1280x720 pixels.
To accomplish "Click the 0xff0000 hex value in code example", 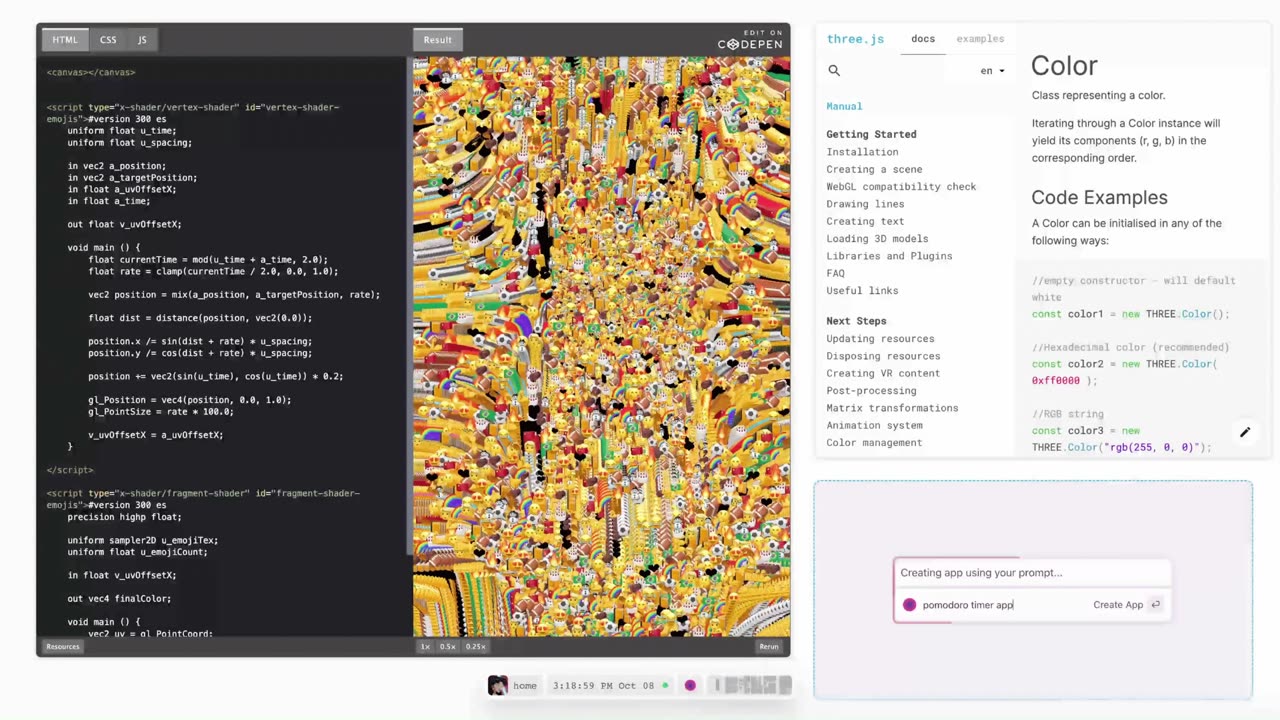I will (x=1056, y=381).
